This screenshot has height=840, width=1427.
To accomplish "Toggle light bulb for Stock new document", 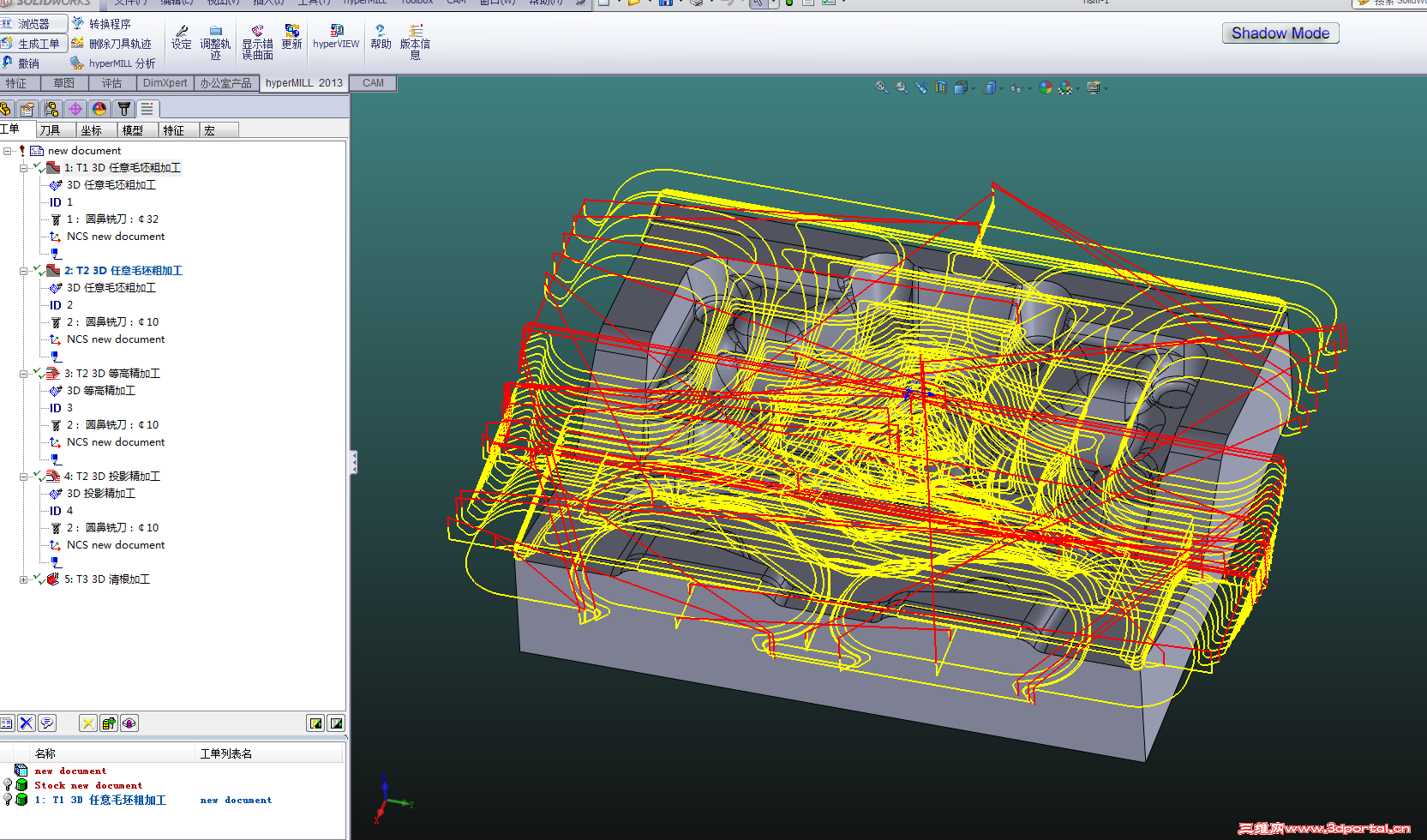I will [8, 785].
